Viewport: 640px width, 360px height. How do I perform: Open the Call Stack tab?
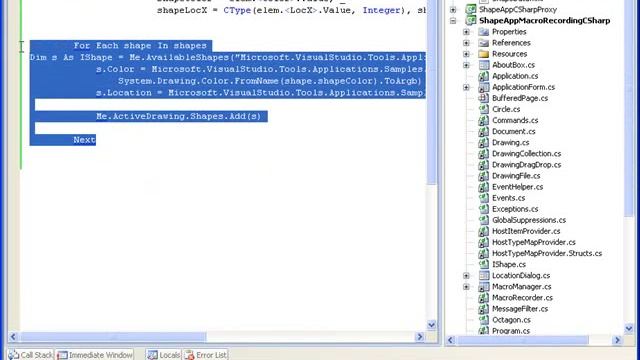coord(31,355)
